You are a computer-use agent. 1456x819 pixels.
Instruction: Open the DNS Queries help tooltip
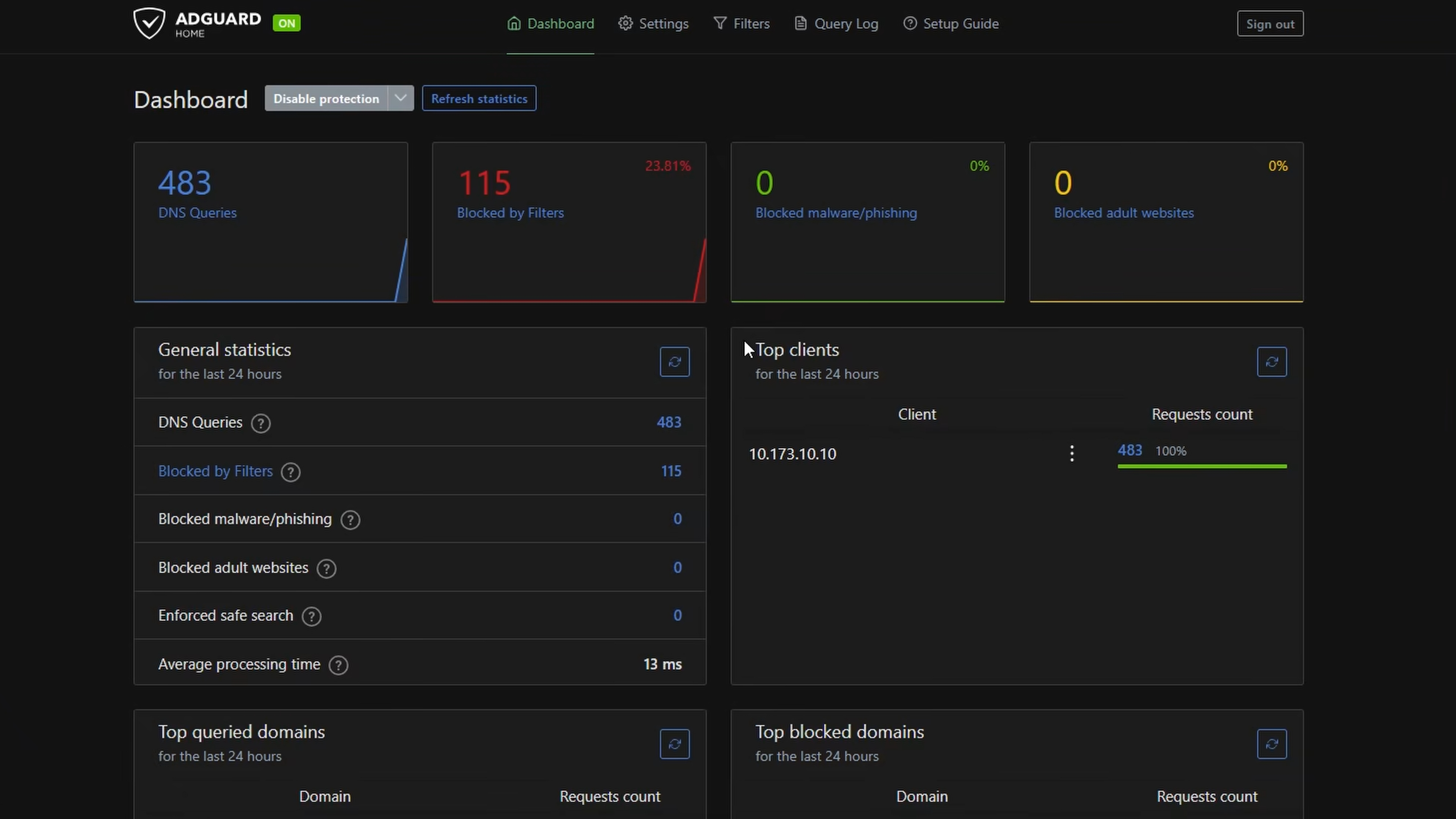pyautogui.click(x=260, y=423)
